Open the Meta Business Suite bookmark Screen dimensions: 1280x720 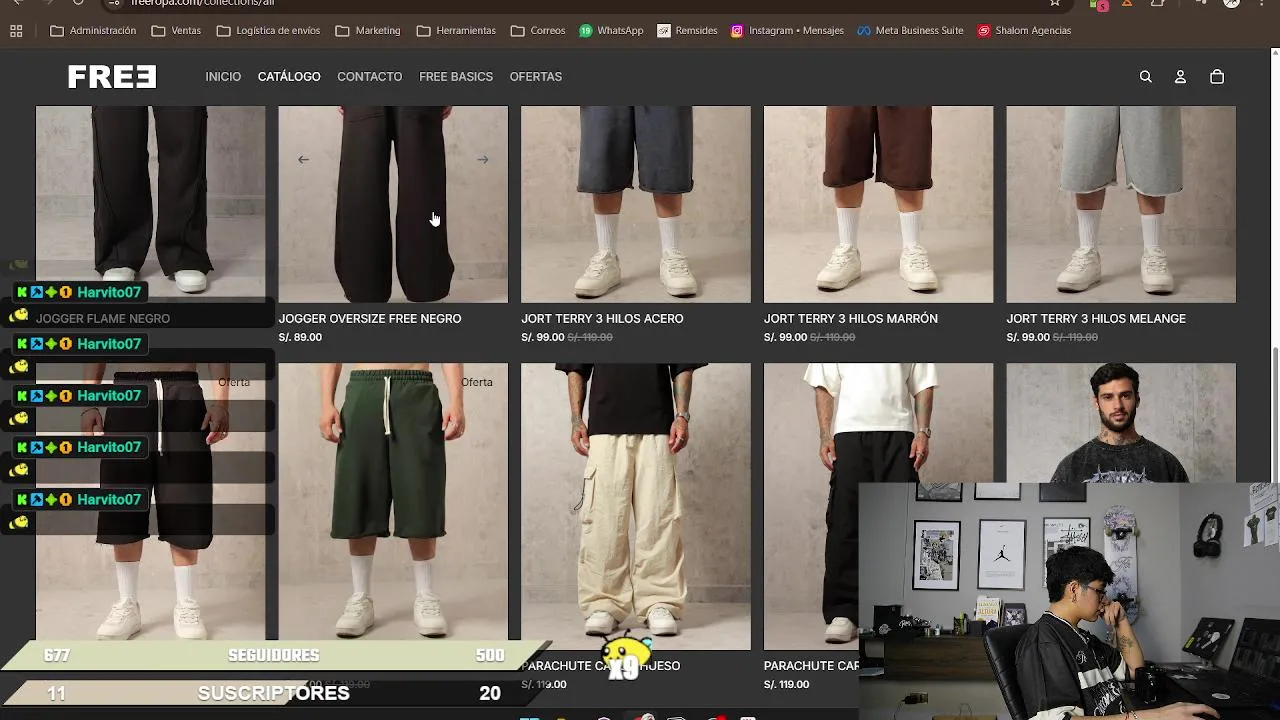910,31
